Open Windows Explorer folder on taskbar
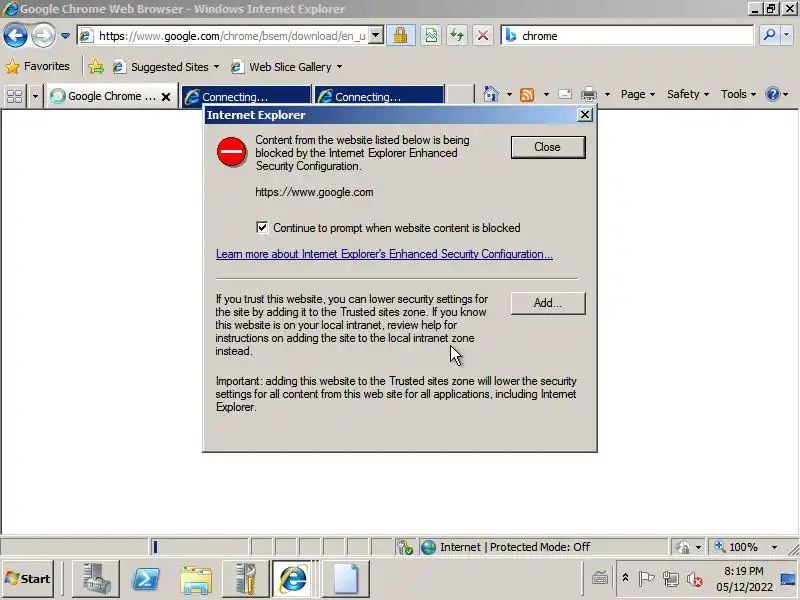Screen dimensions: 800x600 tap(196, 579)
